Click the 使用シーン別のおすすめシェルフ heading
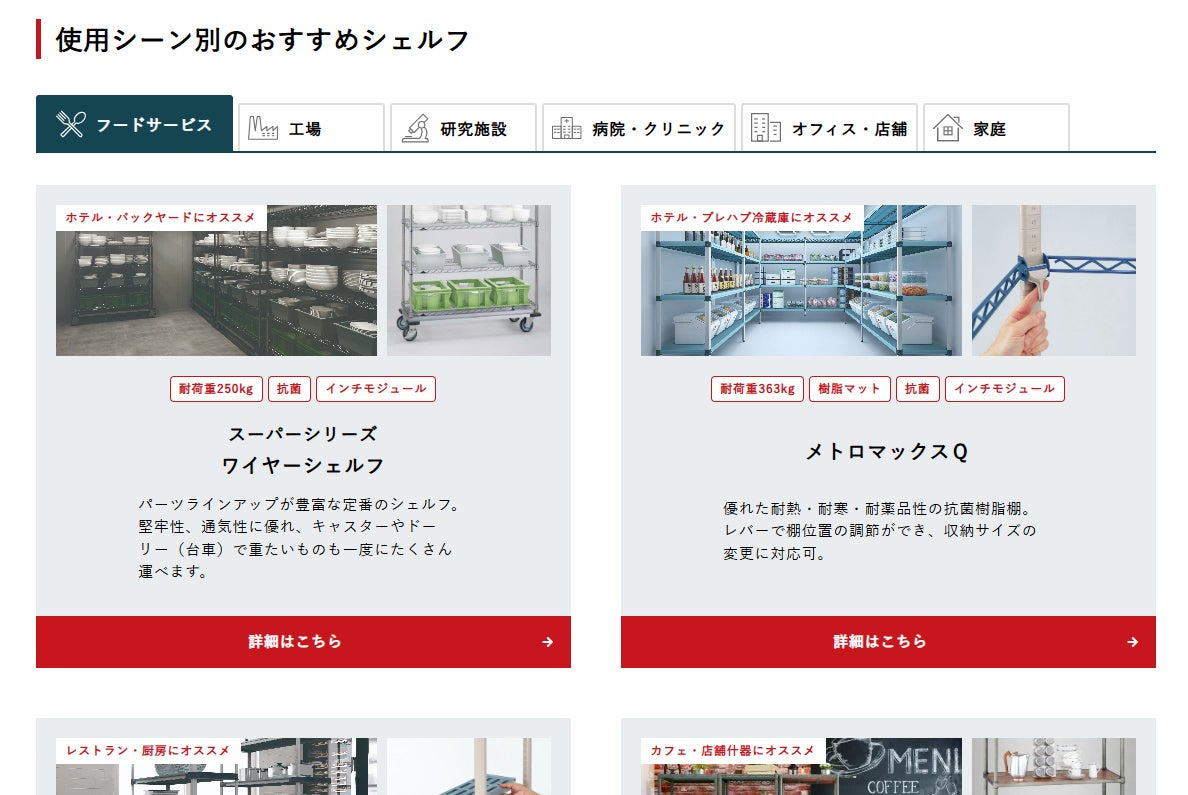The height and width of the screenshot is (795, 1188). (262, 39)
